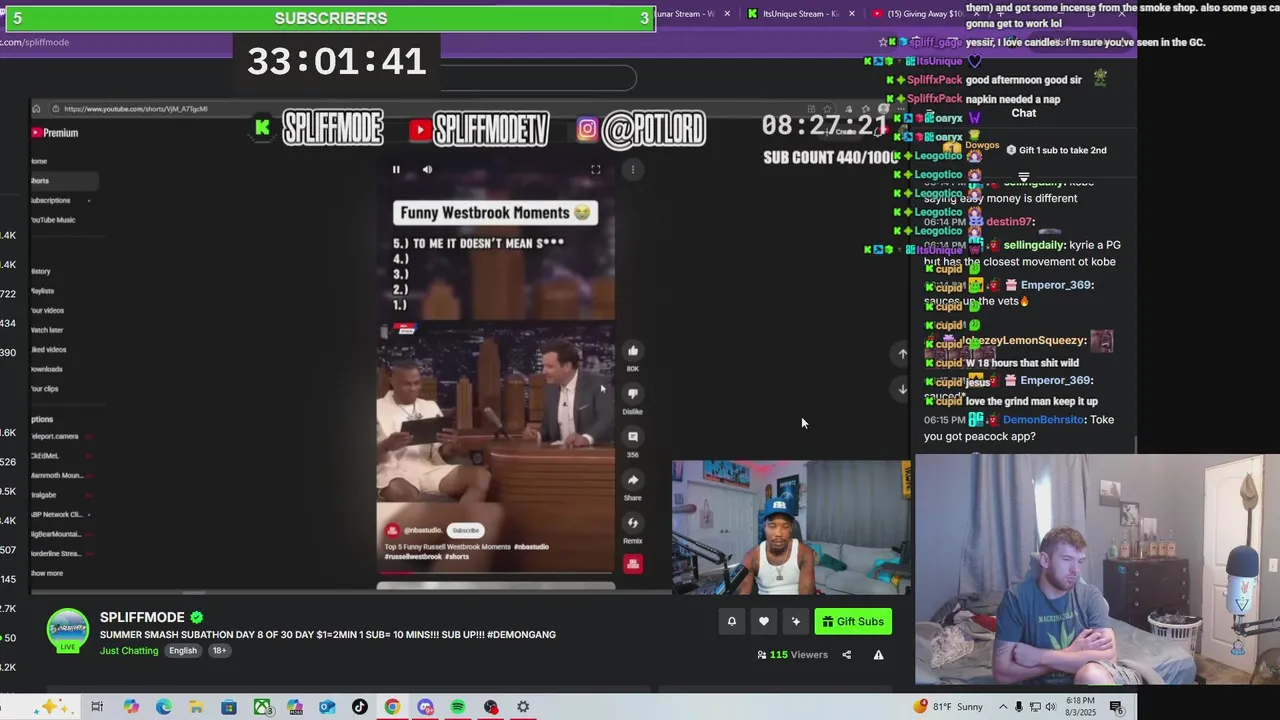Open File Explorer from the taskbar

click(x=196, y=707)
